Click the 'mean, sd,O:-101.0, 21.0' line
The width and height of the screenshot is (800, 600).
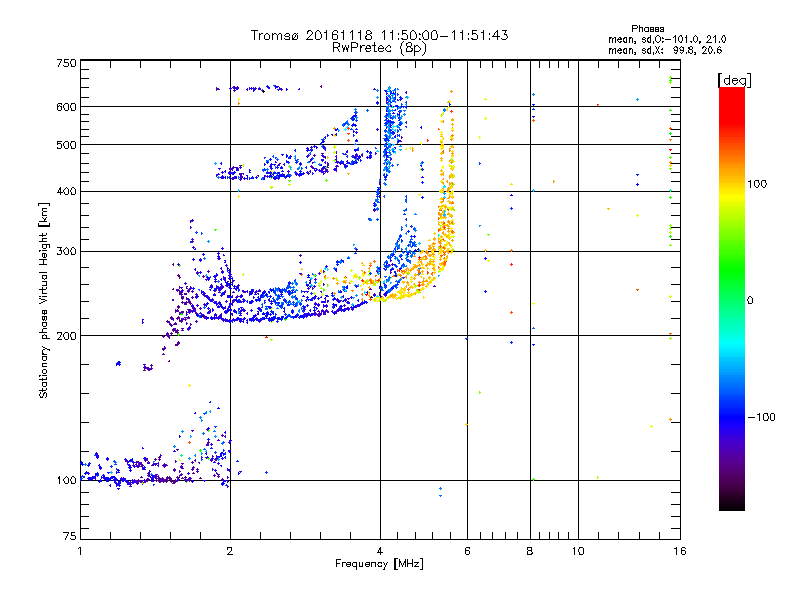click(x=667, y=39)
